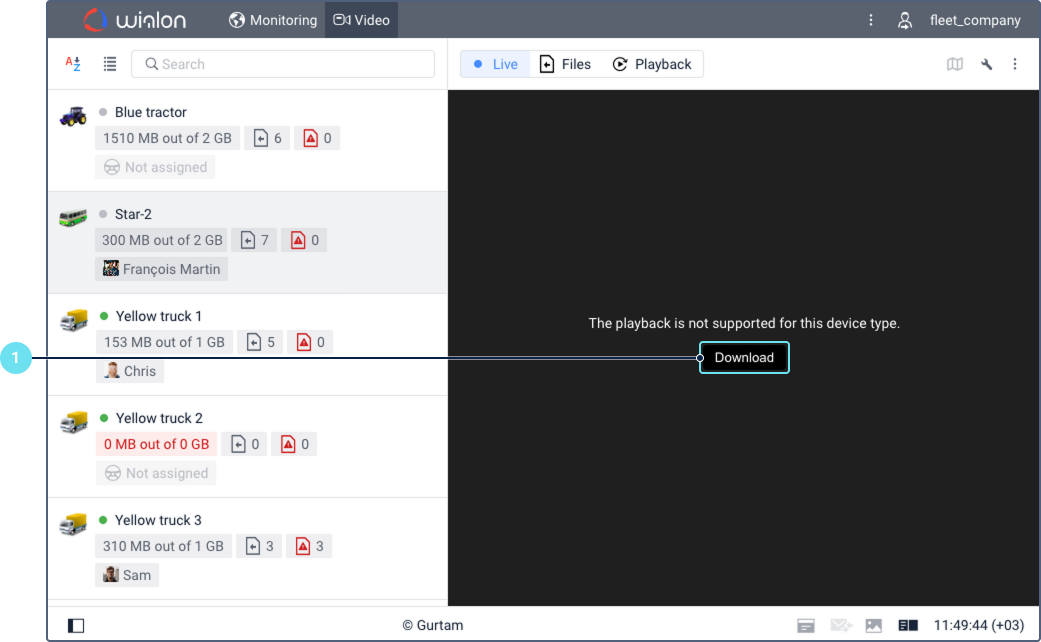Toggle the map view icon
The image size is (1041, 642).
pos(955,64)
